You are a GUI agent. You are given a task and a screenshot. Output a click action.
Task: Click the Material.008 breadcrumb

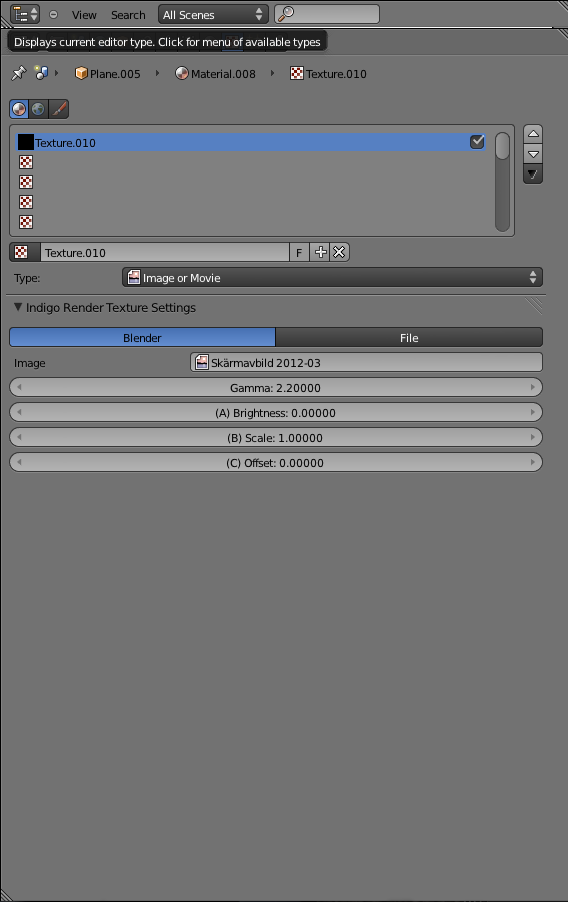[215, 74]
